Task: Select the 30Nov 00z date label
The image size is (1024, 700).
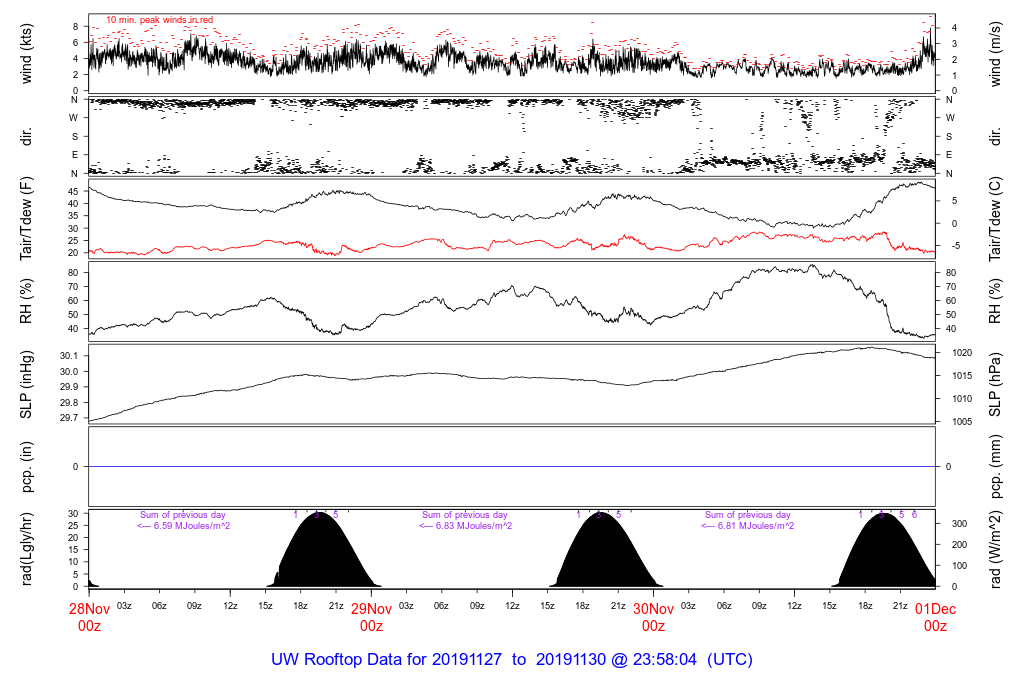Action: point(653,616)
